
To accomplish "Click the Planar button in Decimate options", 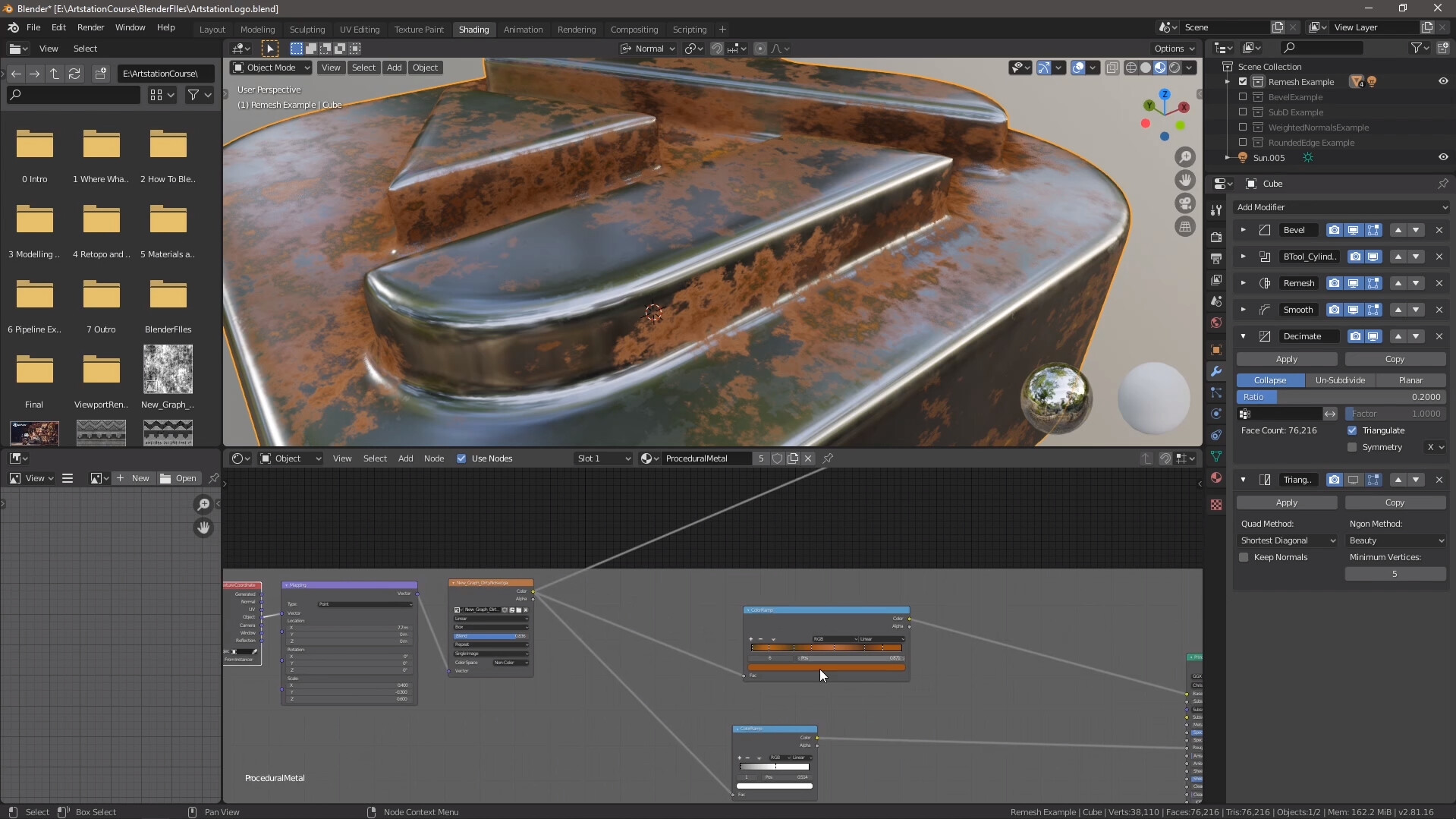I will 1412,380.
